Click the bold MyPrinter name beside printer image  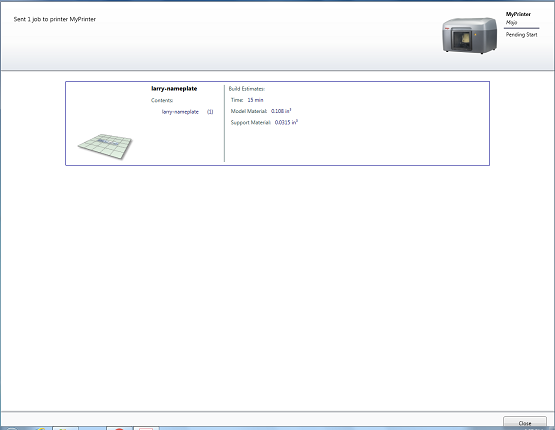point(518,14)
